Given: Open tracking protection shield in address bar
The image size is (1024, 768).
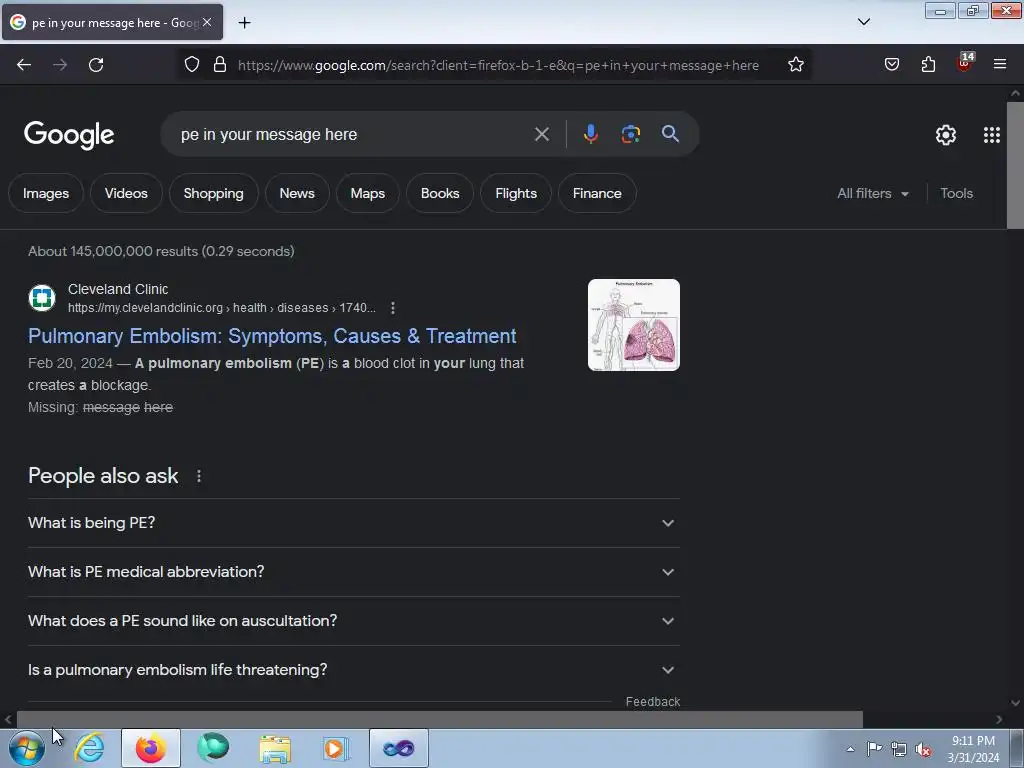Looking at the screenshot, I should [x=191, y=65].
